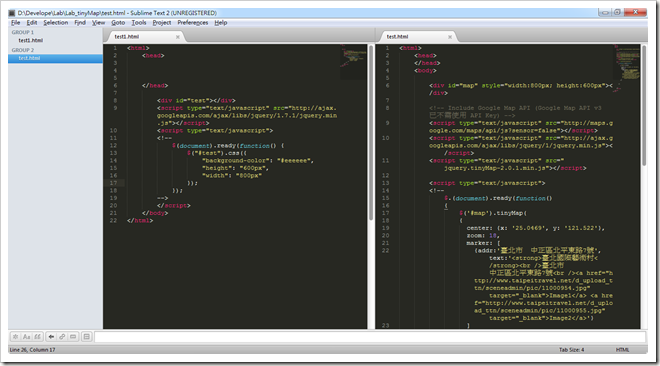Image resolution: width=660 pixels, height=366 pixels.
Task: Open the Edit menu
Action: pos(32,23)
